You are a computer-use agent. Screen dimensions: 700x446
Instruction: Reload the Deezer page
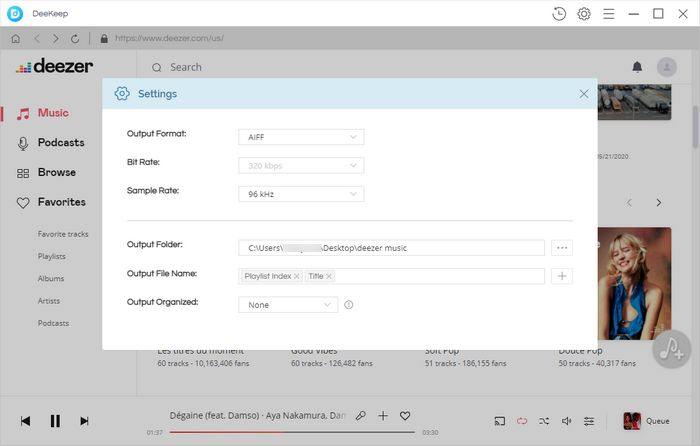pos(75,39)
